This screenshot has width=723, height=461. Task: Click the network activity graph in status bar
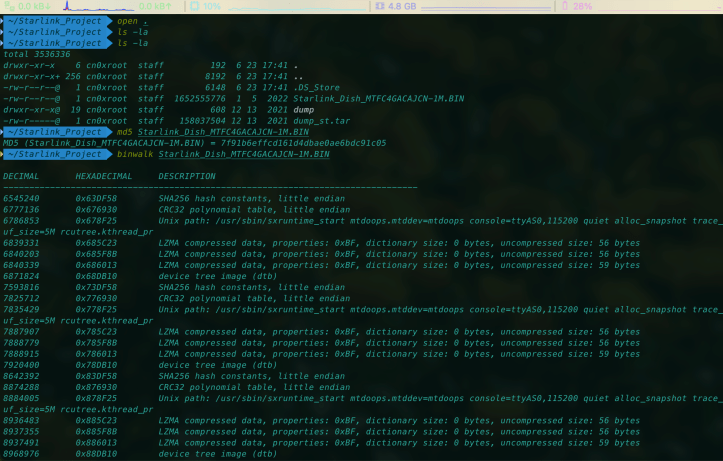tap(97, 6)
